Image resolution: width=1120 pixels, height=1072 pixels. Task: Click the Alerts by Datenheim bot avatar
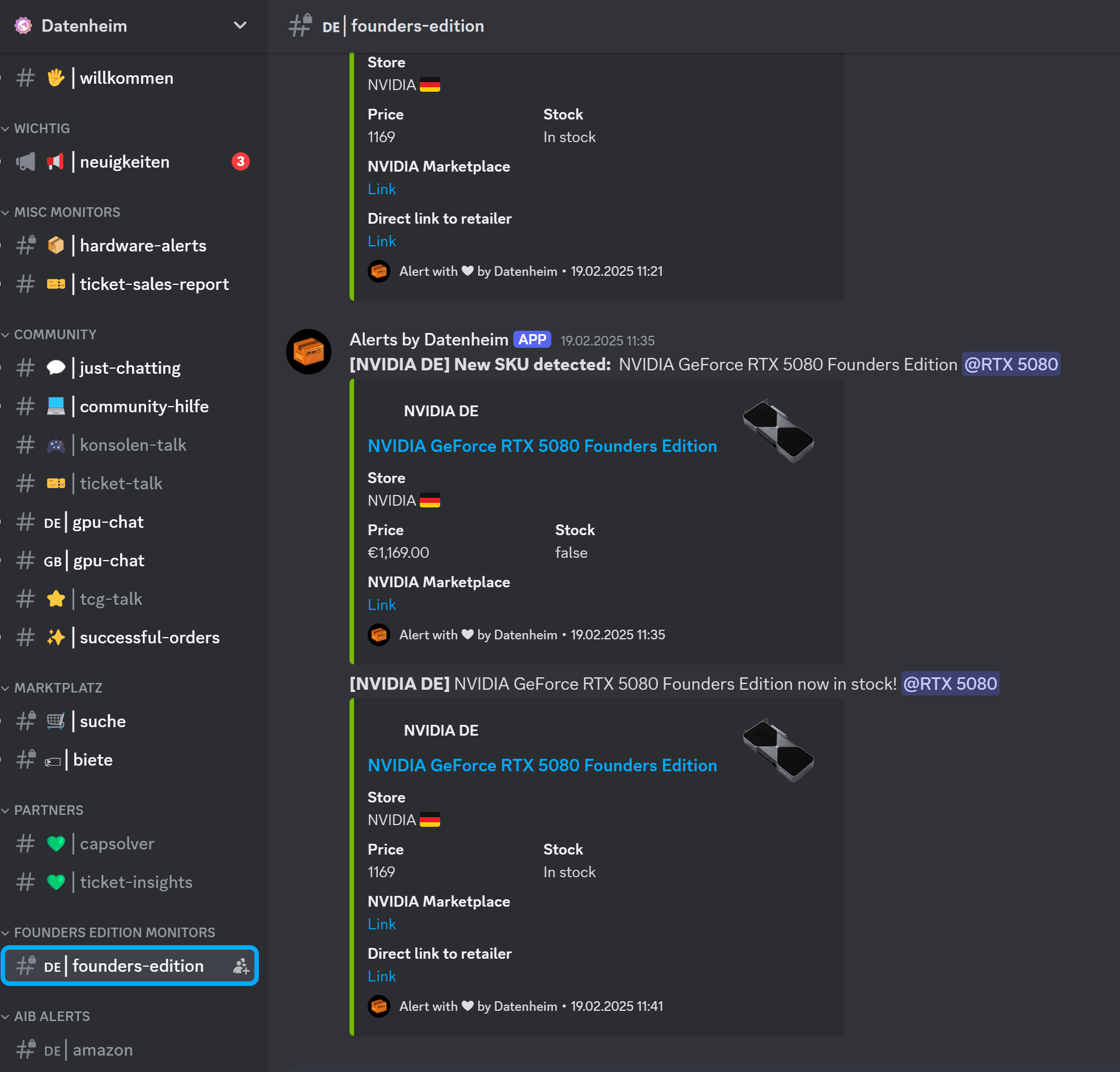click(x=309, y=352)
